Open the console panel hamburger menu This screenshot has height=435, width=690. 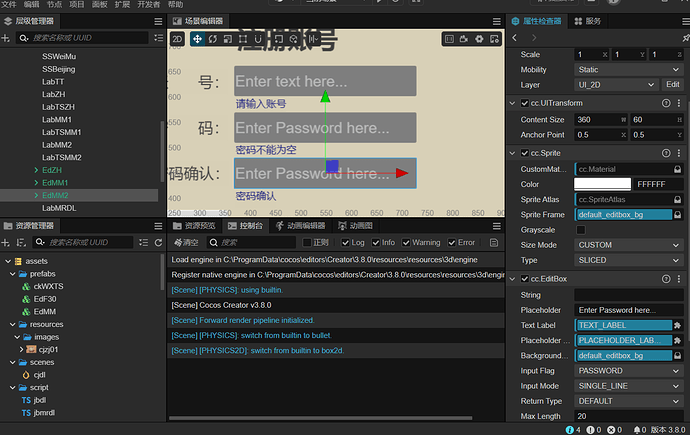pyautogui.click(x=496, y=226)
